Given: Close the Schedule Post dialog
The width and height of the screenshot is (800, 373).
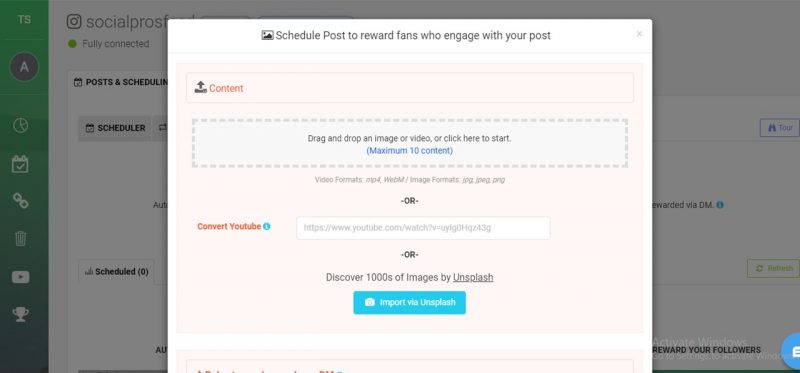Looking at the screenshot, I should pos(639,34).
